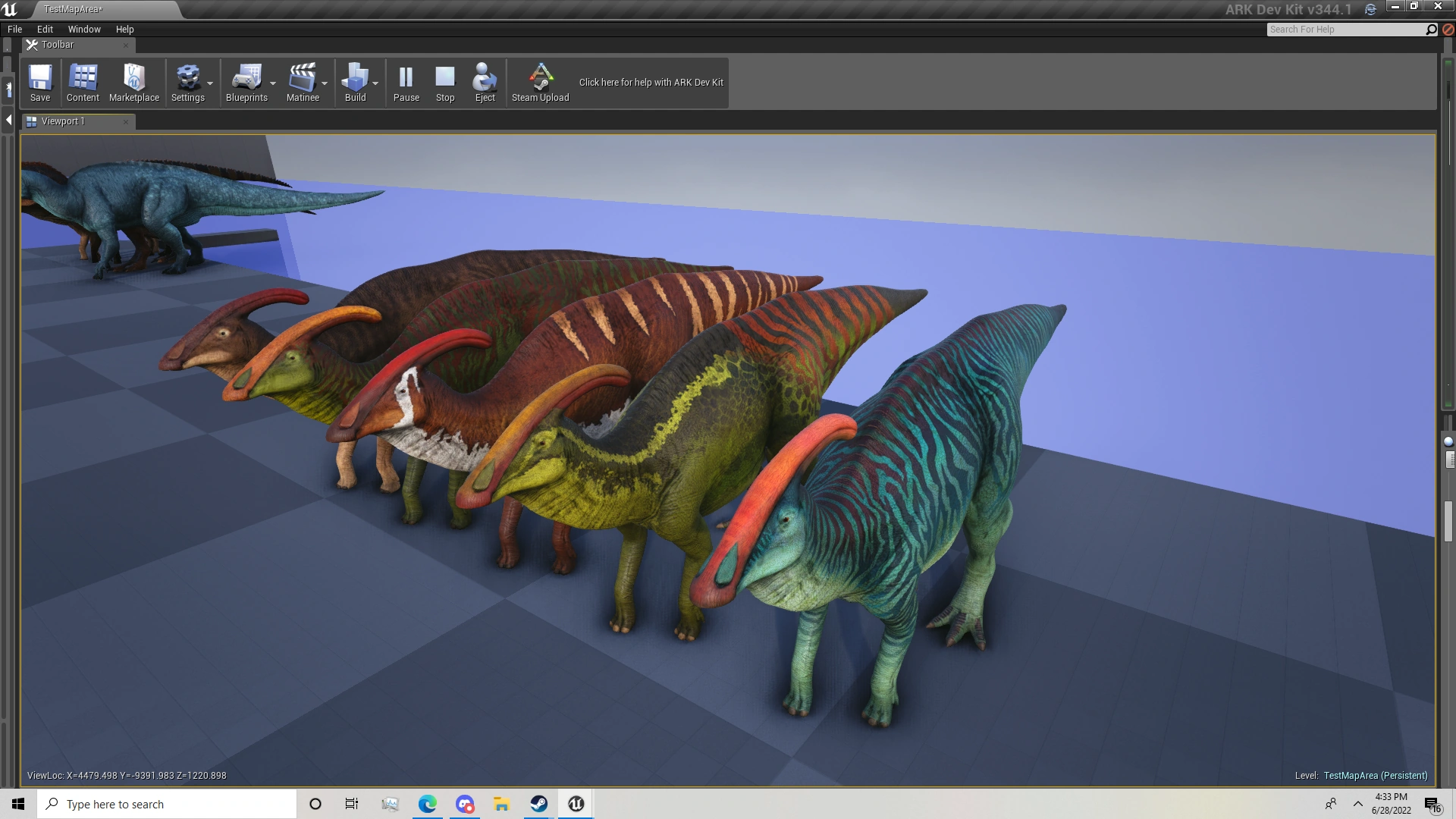Click the TestMapArea (Persistent) level link
This screenshot has height=819, width=1456.
[x=1375, y=776]
